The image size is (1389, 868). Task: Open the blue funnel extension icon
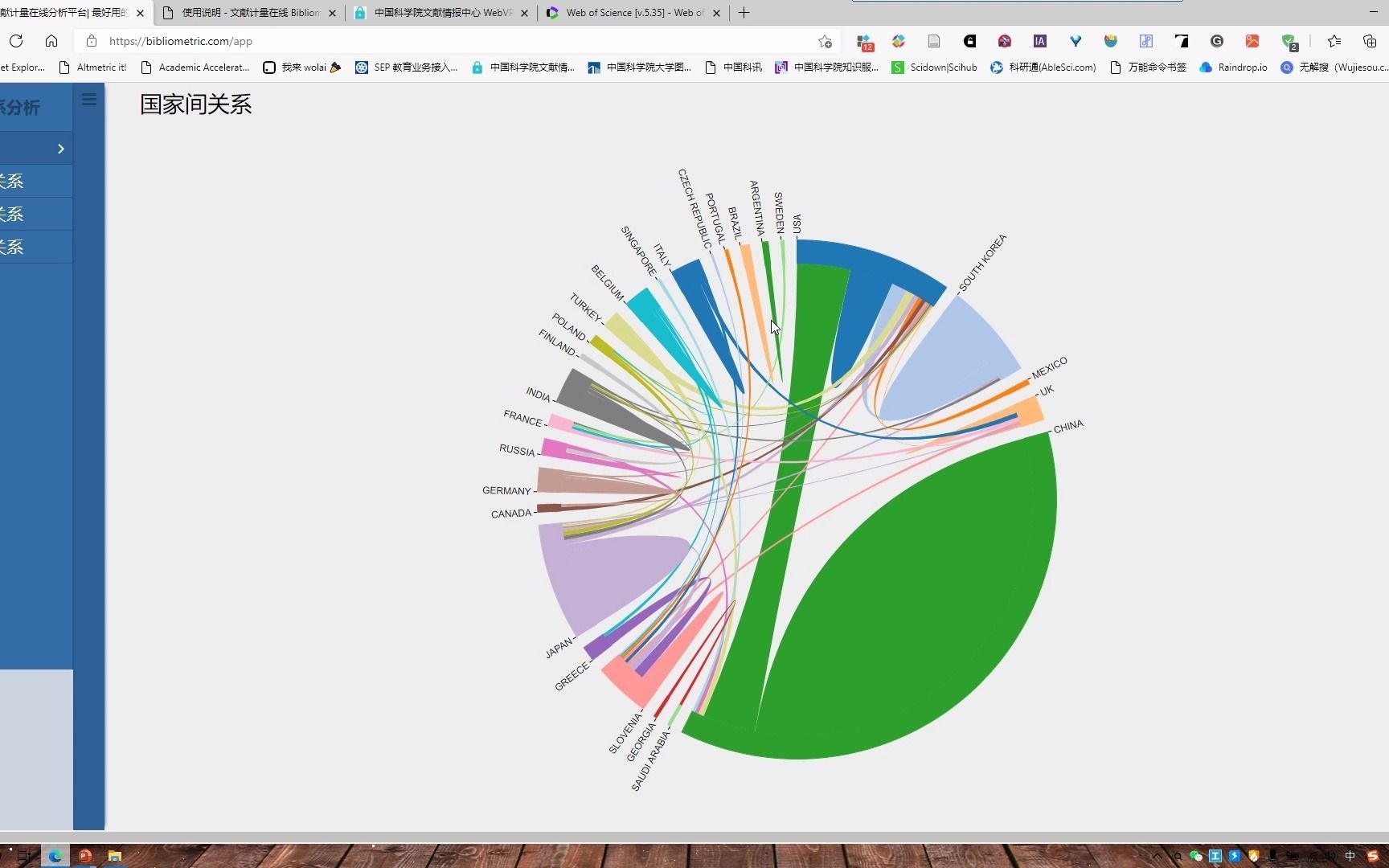(x=1076, y=41)
